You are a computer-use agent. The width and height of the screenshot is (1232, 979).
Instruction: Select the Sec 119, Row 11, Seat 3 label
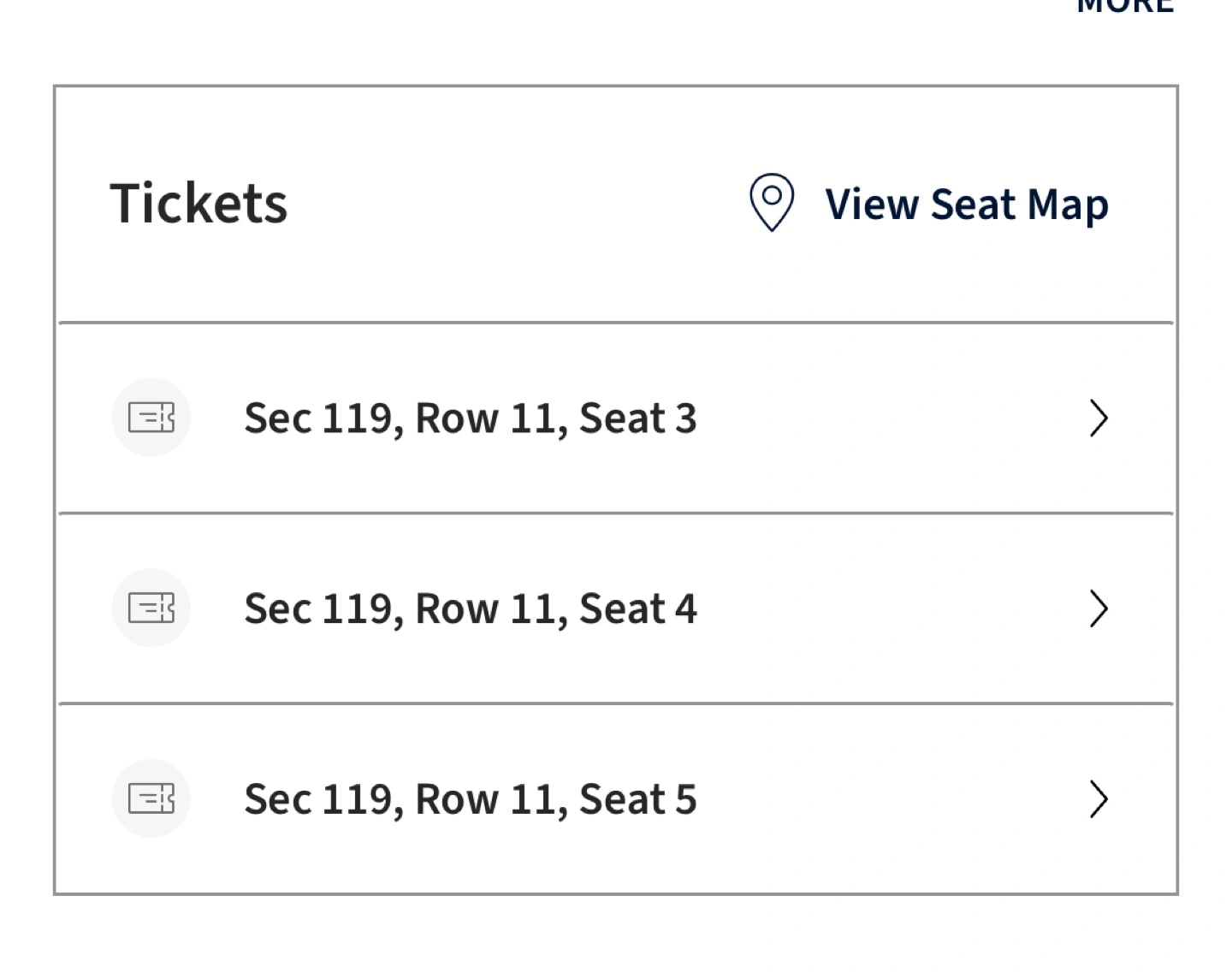click(x=470, y=418)
